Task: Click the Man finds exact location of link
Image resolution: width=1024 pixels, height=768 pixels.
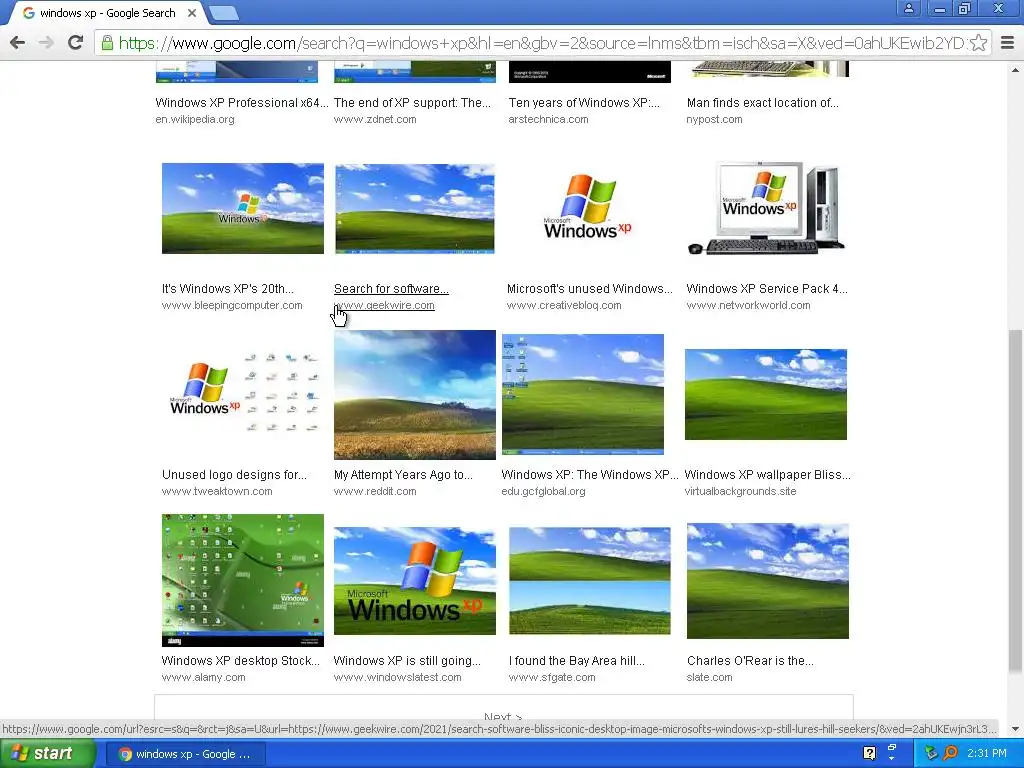Action: point(763,103)
